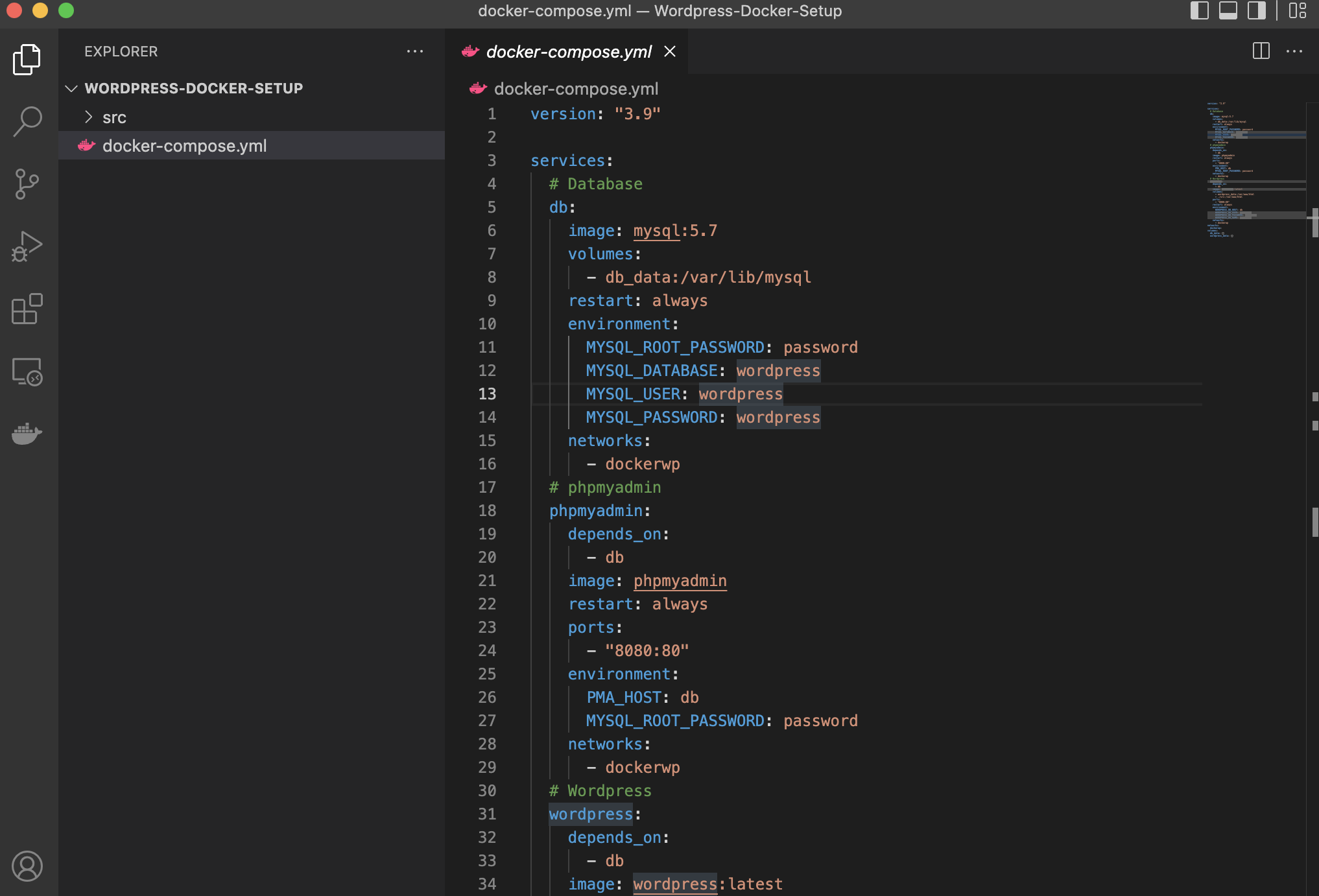Image resolution: width=1319 pixels, height=896 pixels.
Task: Click 'db_data:/var/lib/mysql' volume entry
Action: (708, 277)
